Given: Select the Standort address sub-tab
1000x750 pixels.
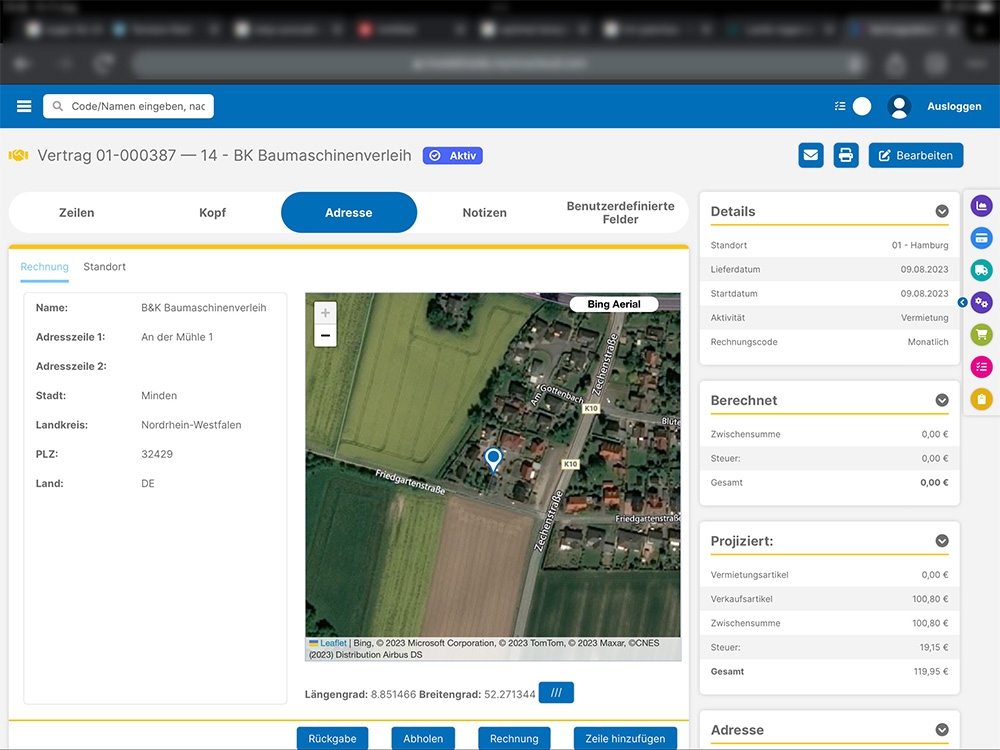Looking at the screenshot, I should tap(105, 267).
